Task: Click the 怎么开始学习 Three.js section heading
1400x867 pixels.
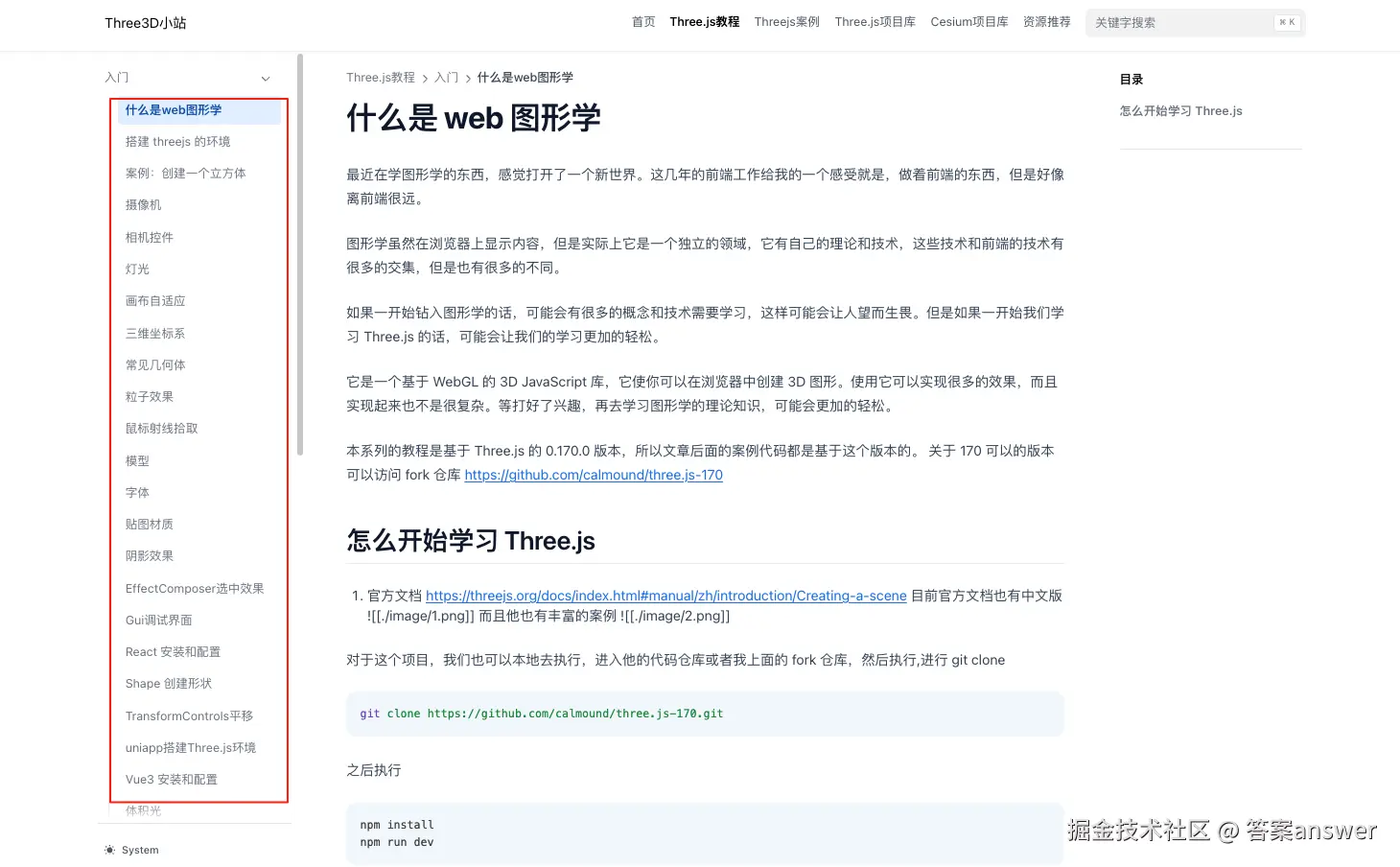Action: click(x=471, y=541)
